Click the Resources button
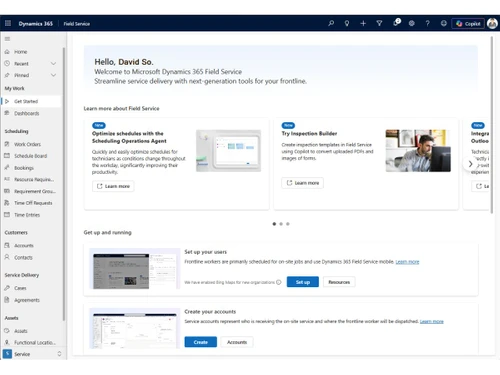Screen dimensions: 500x375 (x=339, y=282)
